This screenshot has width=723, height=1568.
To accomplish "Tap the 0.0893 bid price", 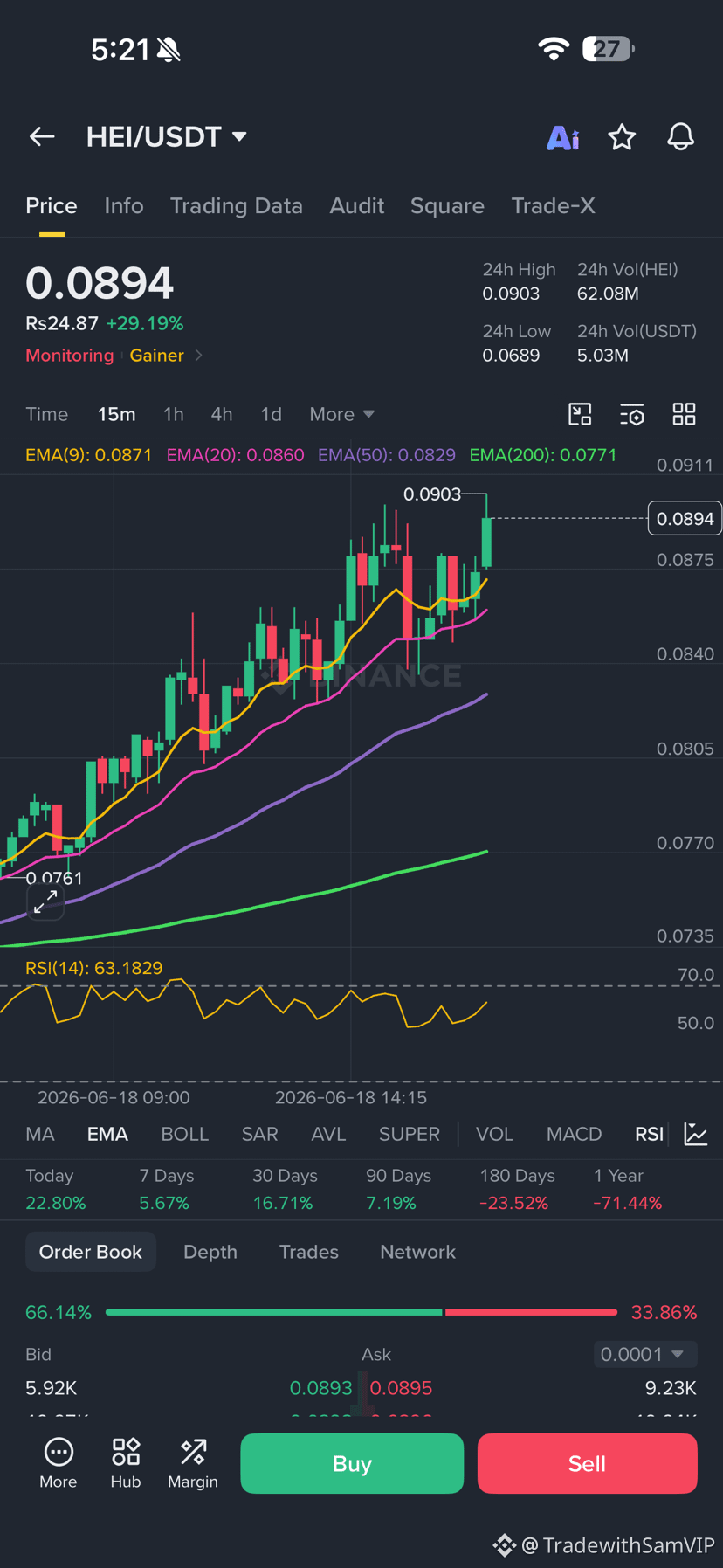I will [x=320, y=1388].
